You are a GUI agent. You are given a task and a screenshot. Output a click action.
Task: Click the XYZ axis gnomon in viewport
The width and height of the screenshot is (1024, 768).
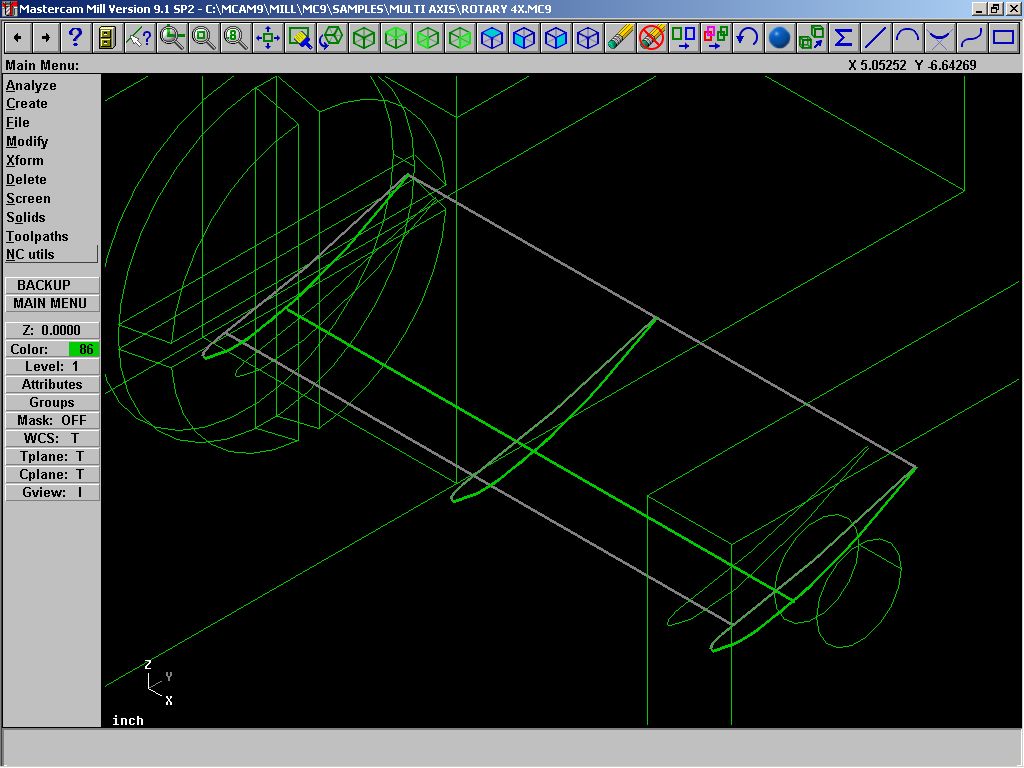click(x=159, y=682)
